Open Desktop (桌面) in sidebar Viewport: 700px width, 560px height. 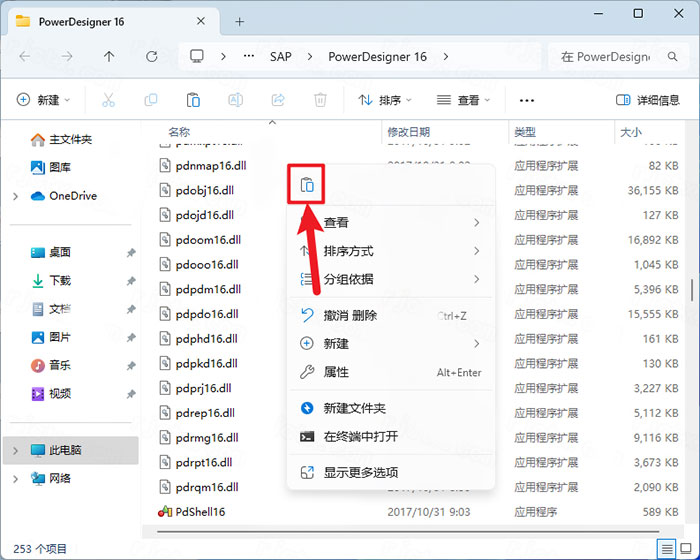(x=51, y=252)
